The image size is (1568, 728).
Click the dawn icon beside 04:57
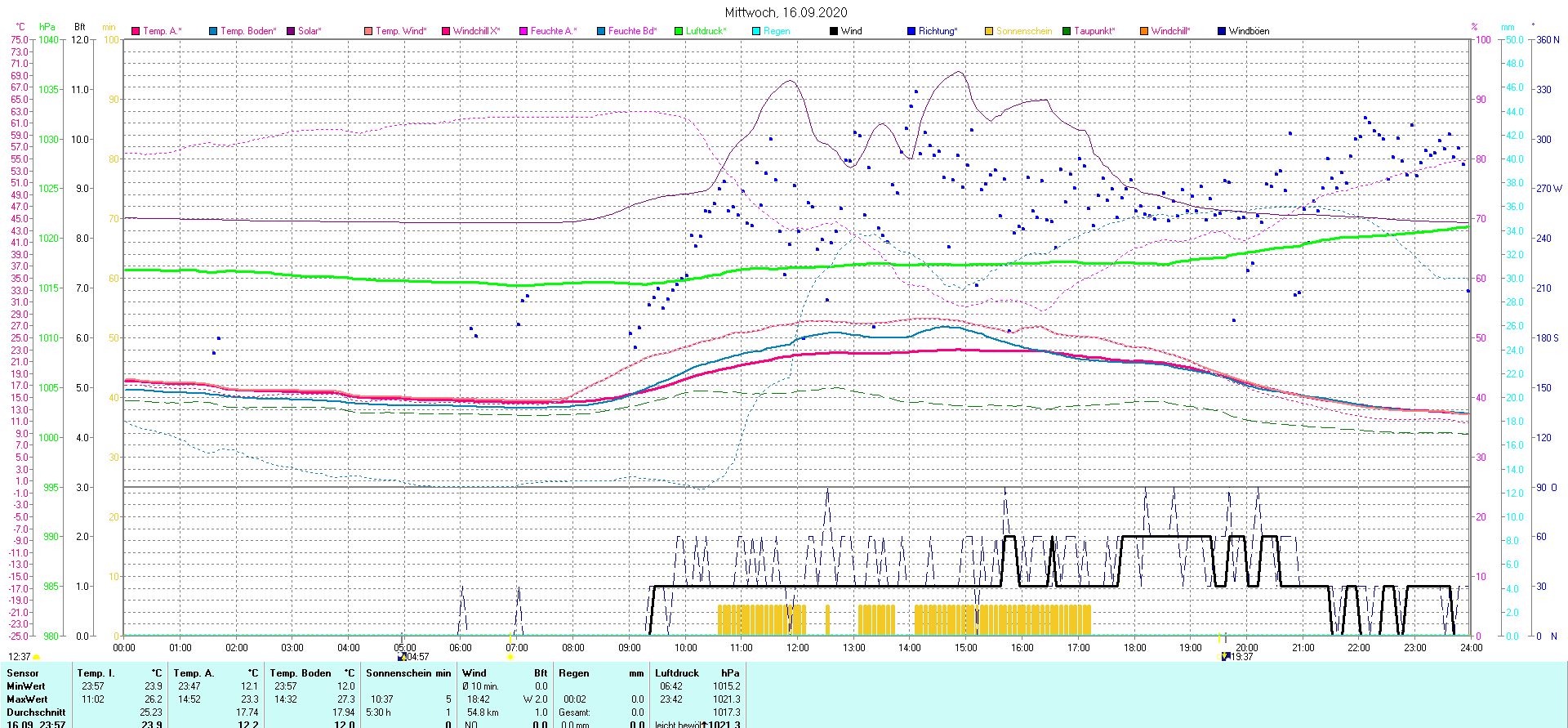point(402,657)
